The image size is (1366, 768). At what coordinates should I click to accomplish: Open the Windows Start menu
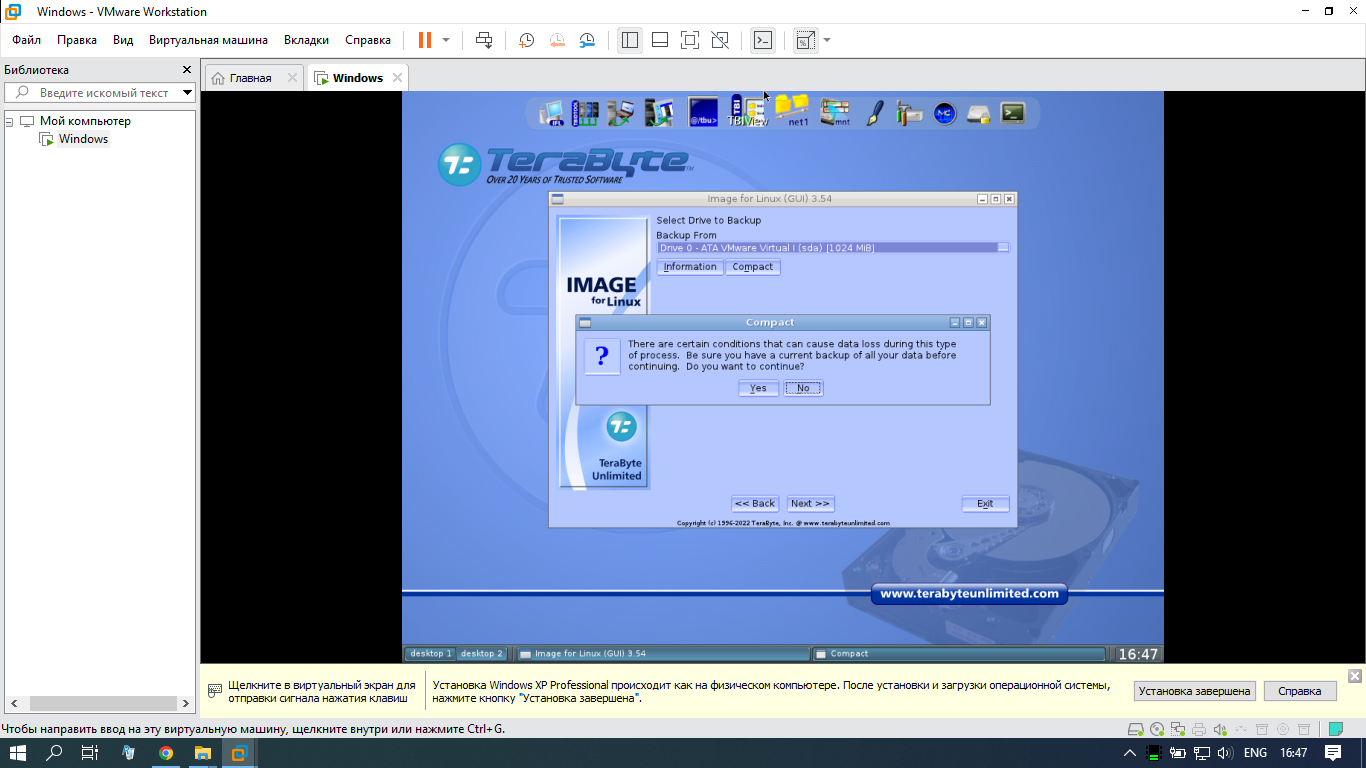18,753
